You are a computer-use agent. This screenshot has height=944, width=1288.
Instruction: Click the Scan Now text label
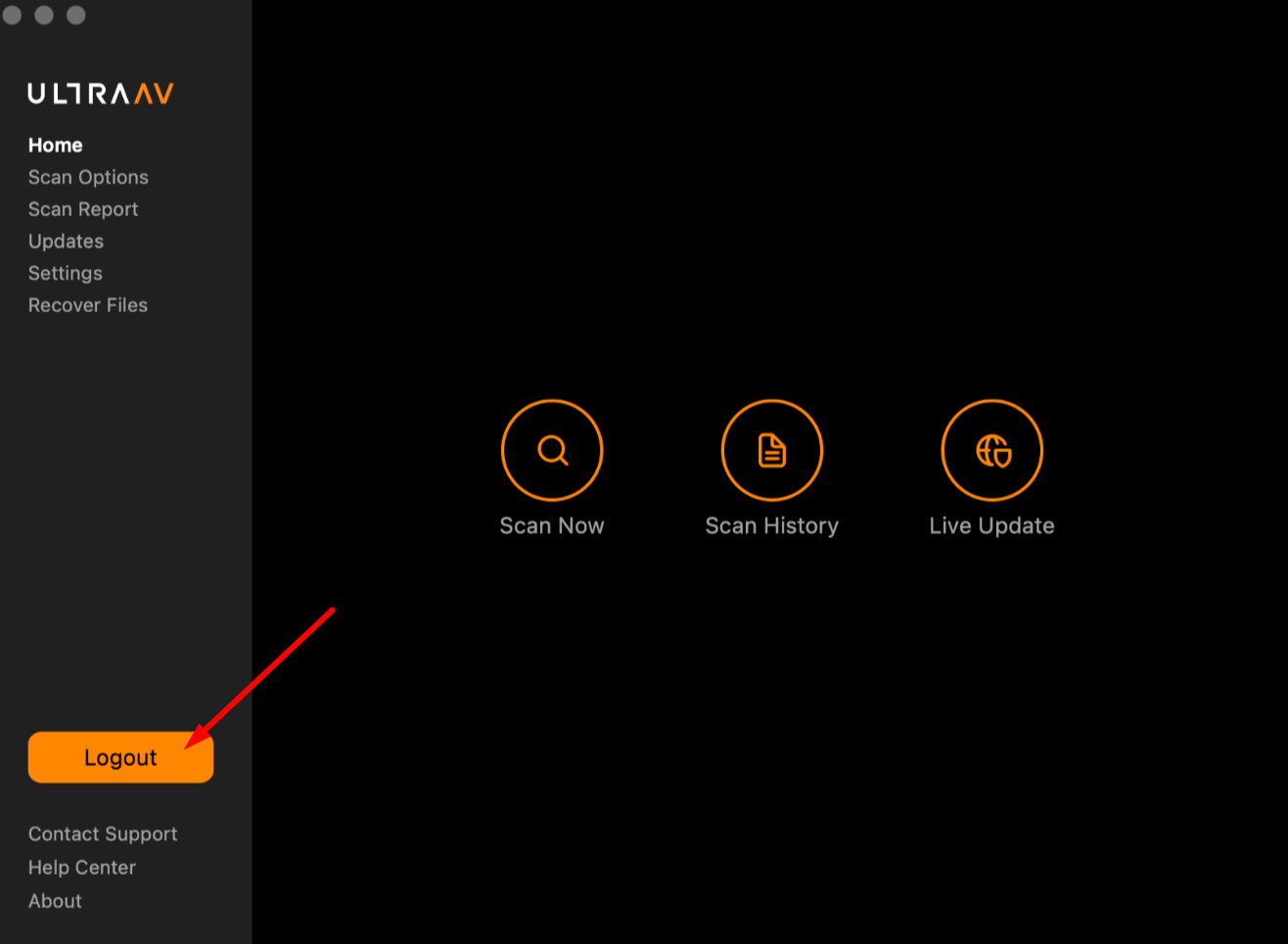click(x=552, y=525)
